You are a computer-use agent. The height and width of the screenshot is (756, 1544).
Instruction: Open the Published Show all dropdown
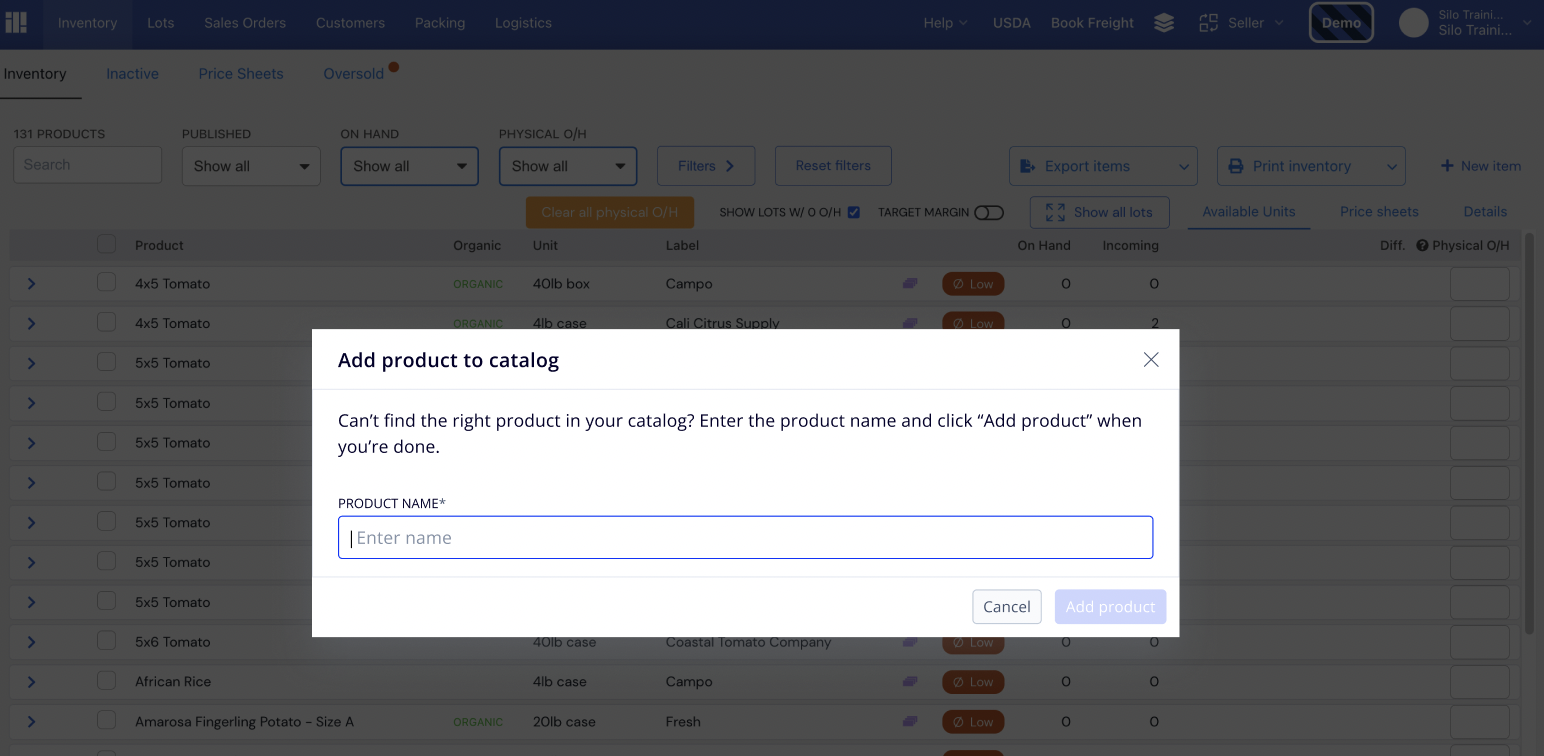(x=251, y=166)
